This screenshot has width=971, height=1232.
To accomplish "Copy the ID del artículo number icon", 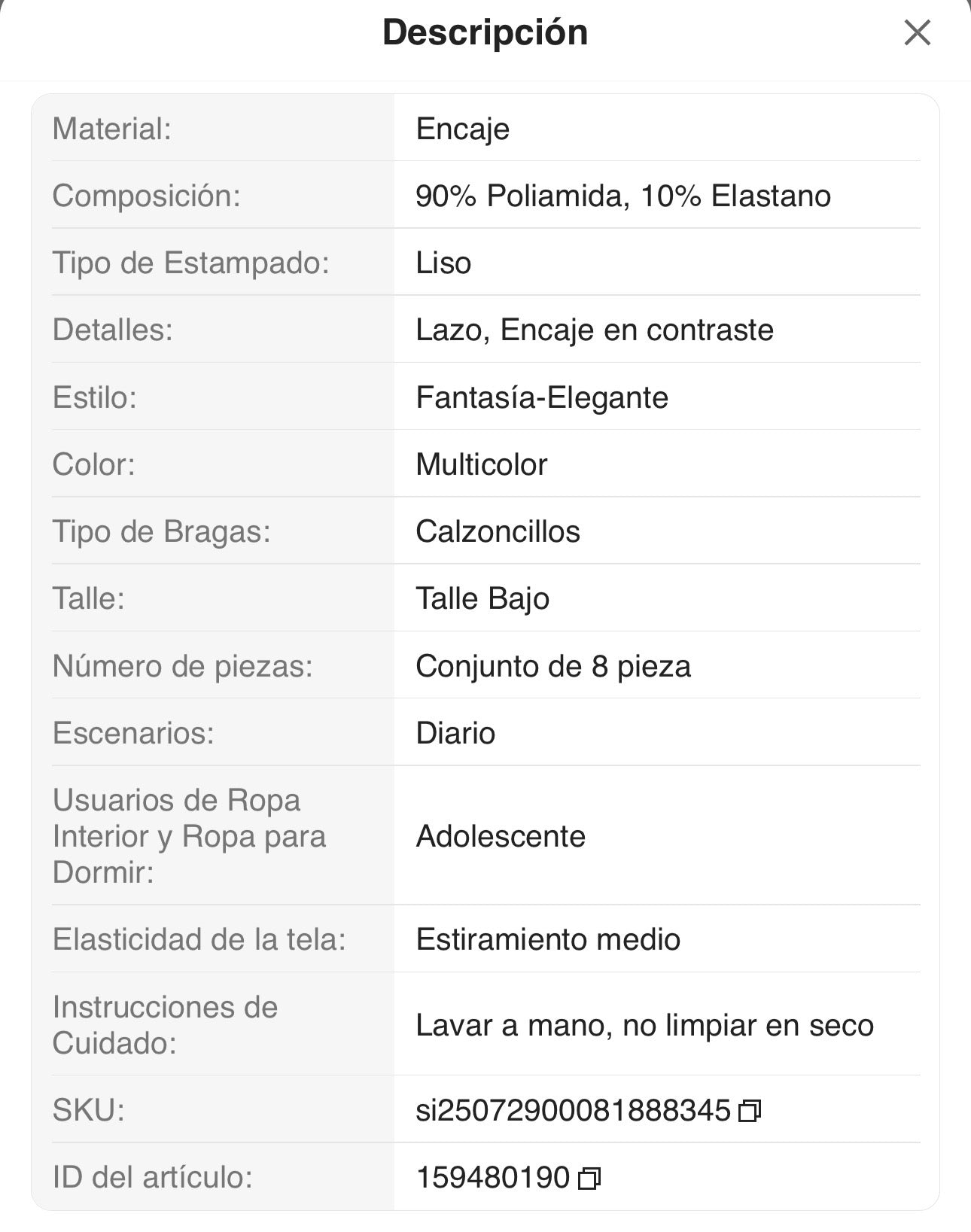I will tap(589, 1178).
